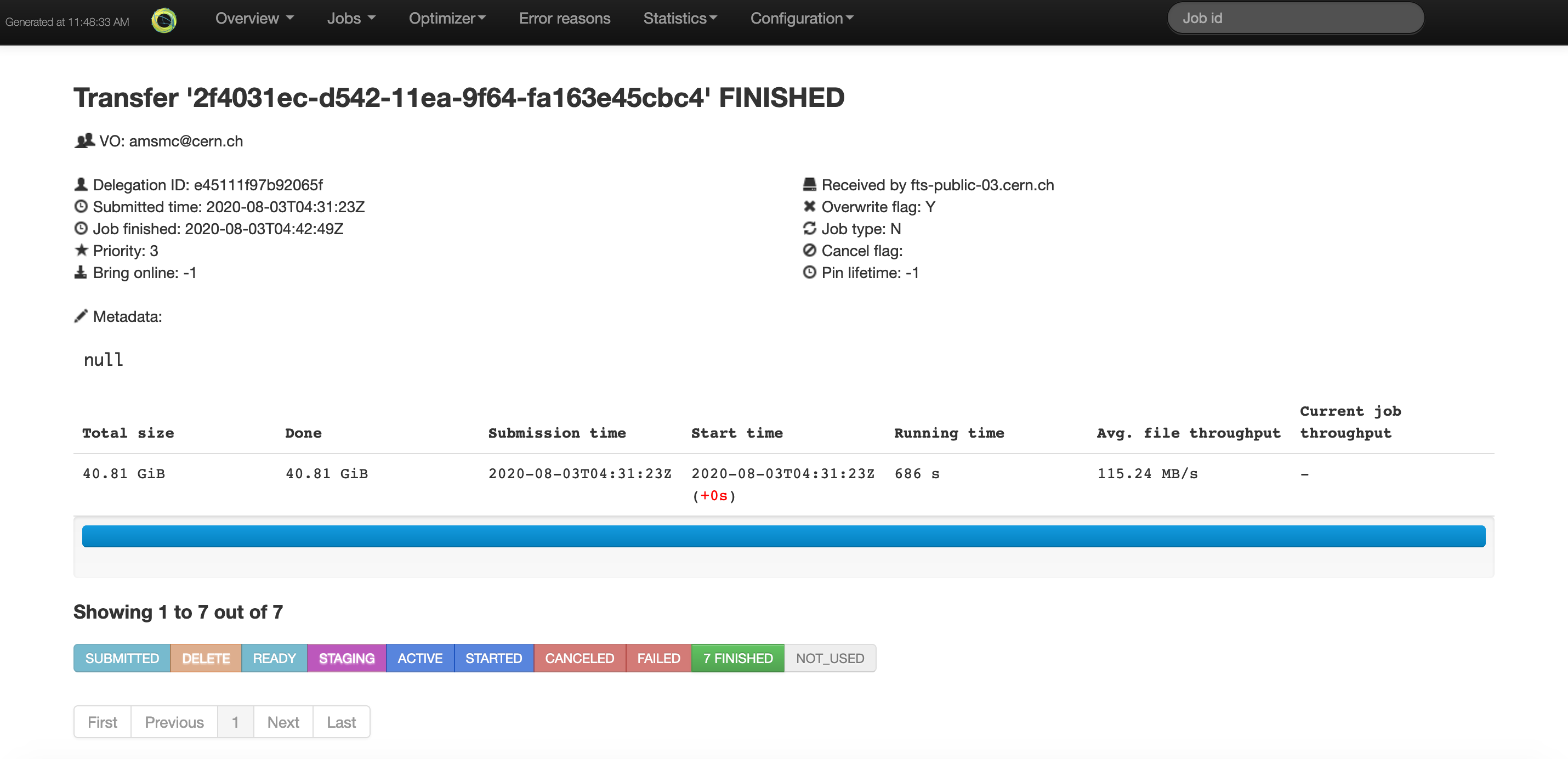Click the pencil icon beside Metadata
The height and width of the screenshot is (759, 1568).
coord(81,316)
